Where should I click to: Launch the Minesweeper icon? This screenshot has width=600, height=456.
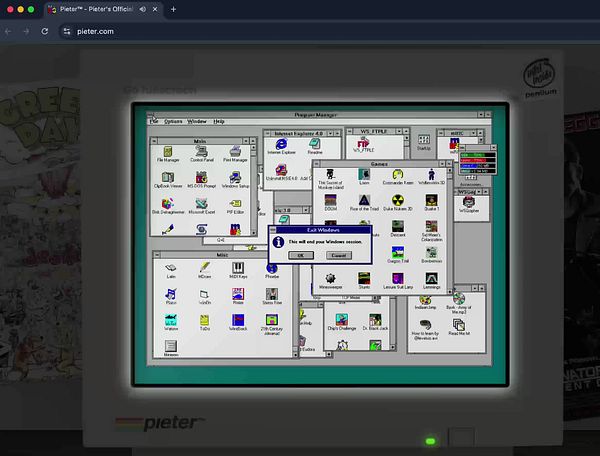pyautogui.click(x=330, y=281)
